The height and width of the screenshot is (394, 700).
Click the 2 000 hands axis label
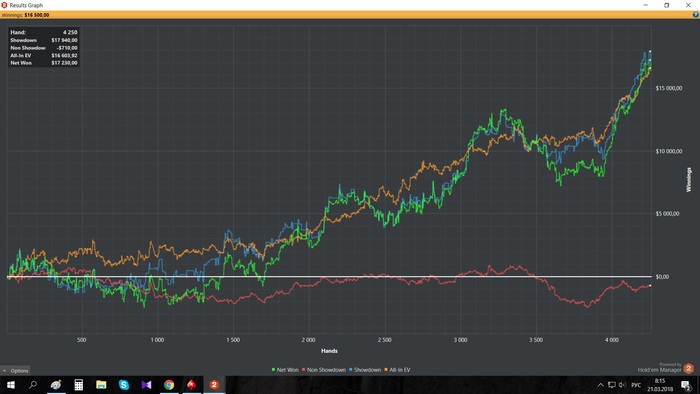308,340
